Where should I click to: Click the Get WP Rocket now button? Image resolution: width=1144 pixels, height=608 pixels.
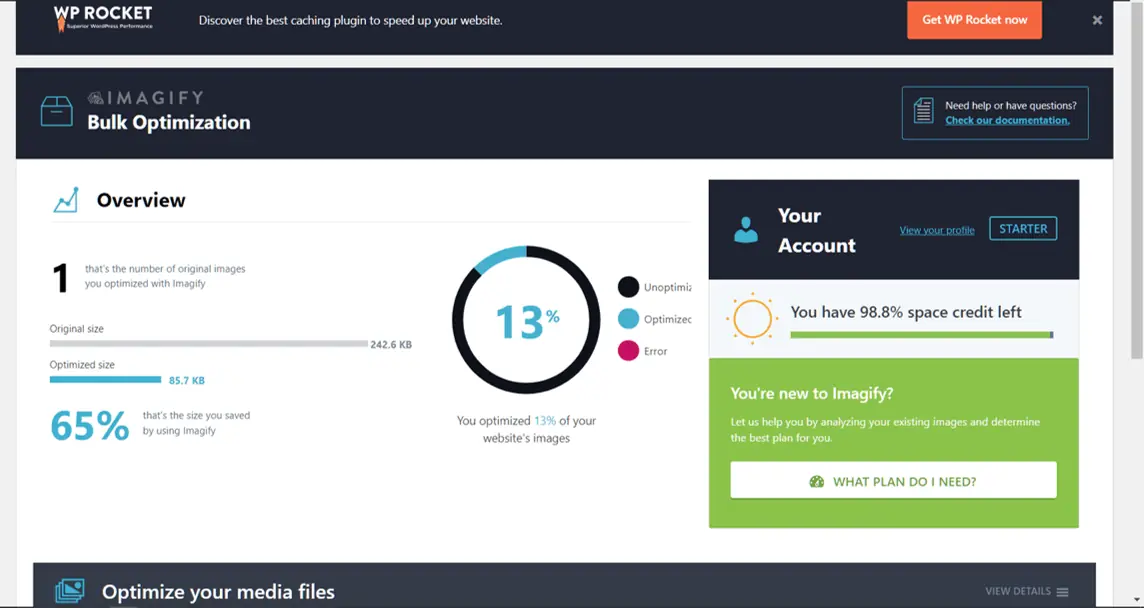[x=974, y=20]
